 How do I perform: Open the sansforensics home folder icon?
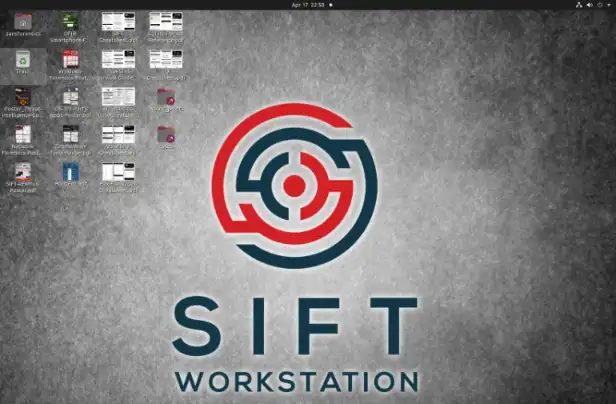pos(23,22)
